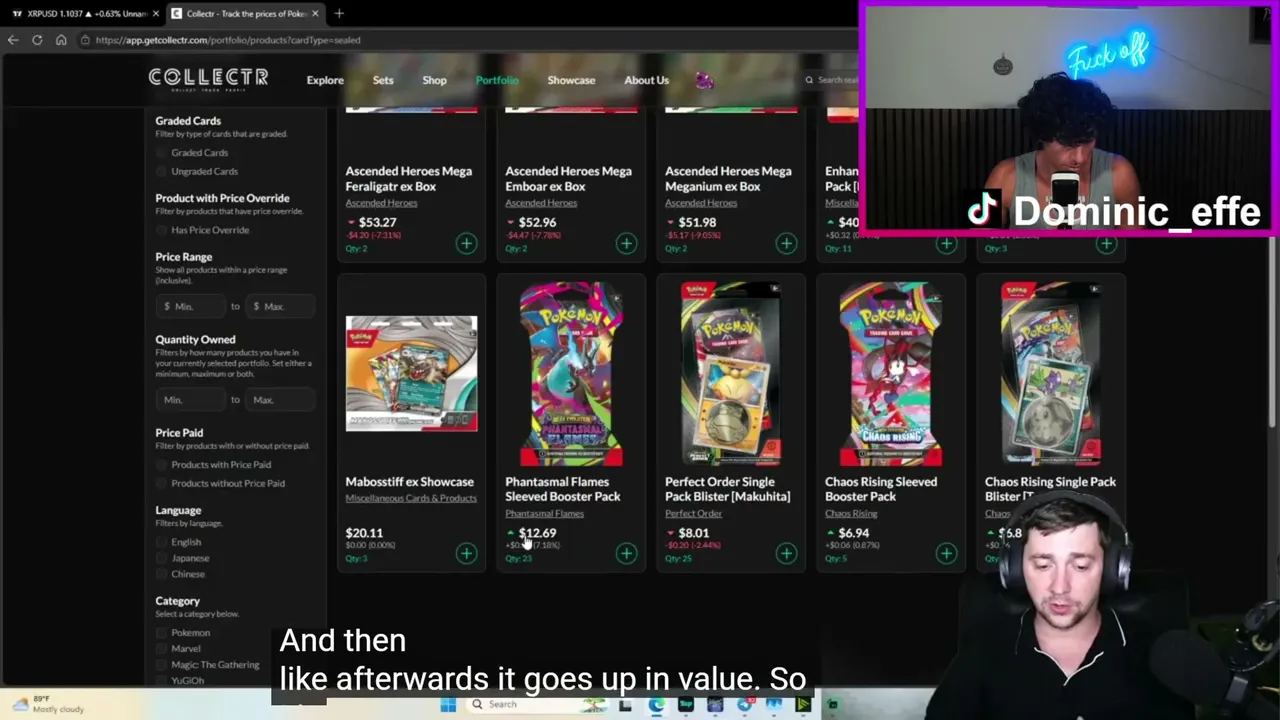Open Ascended Heroes set link under Meganium

coord(701,203)
